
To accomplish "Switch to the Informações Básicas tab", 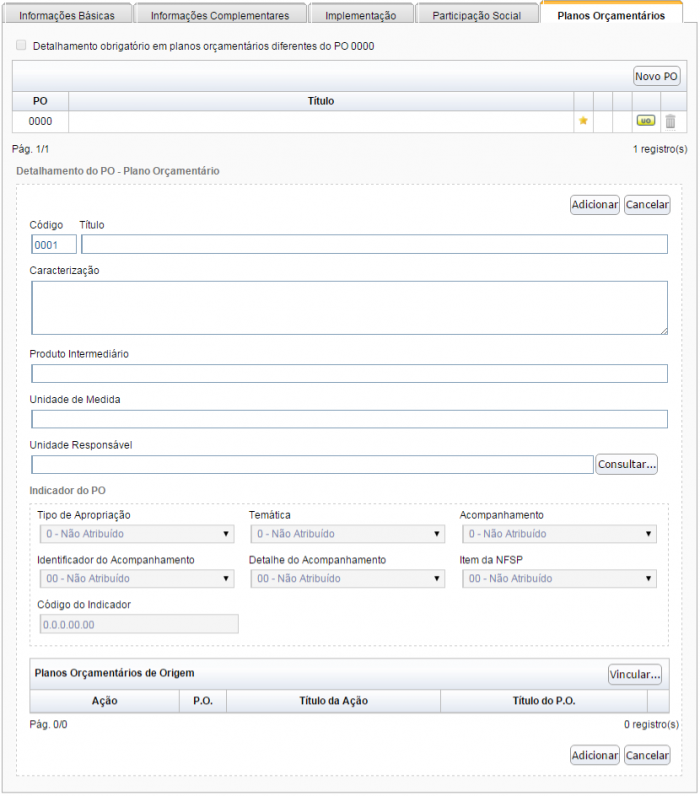I will pyautogui.click(x=67, y=16).
